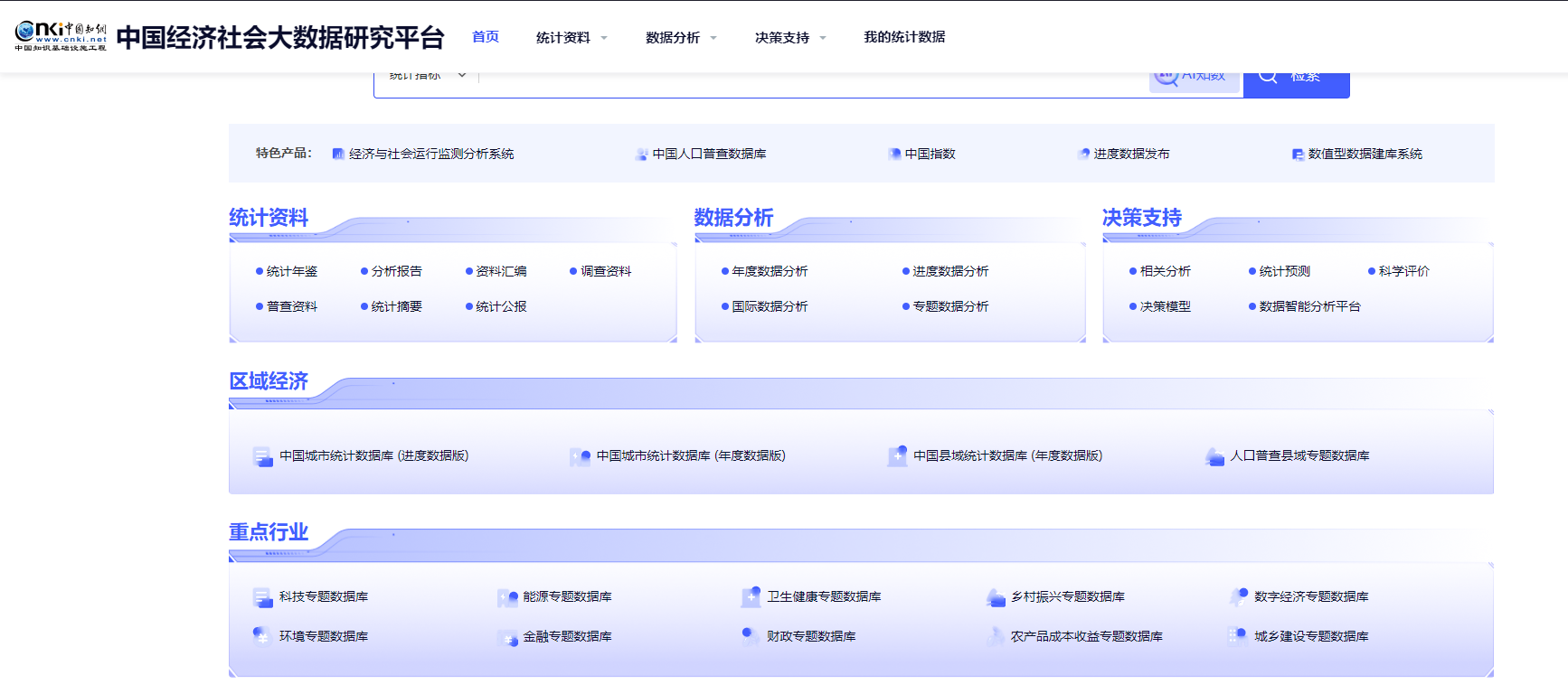Click the 农产品成本收益专题数据库 icon
1568x694 pixels.
995,637
